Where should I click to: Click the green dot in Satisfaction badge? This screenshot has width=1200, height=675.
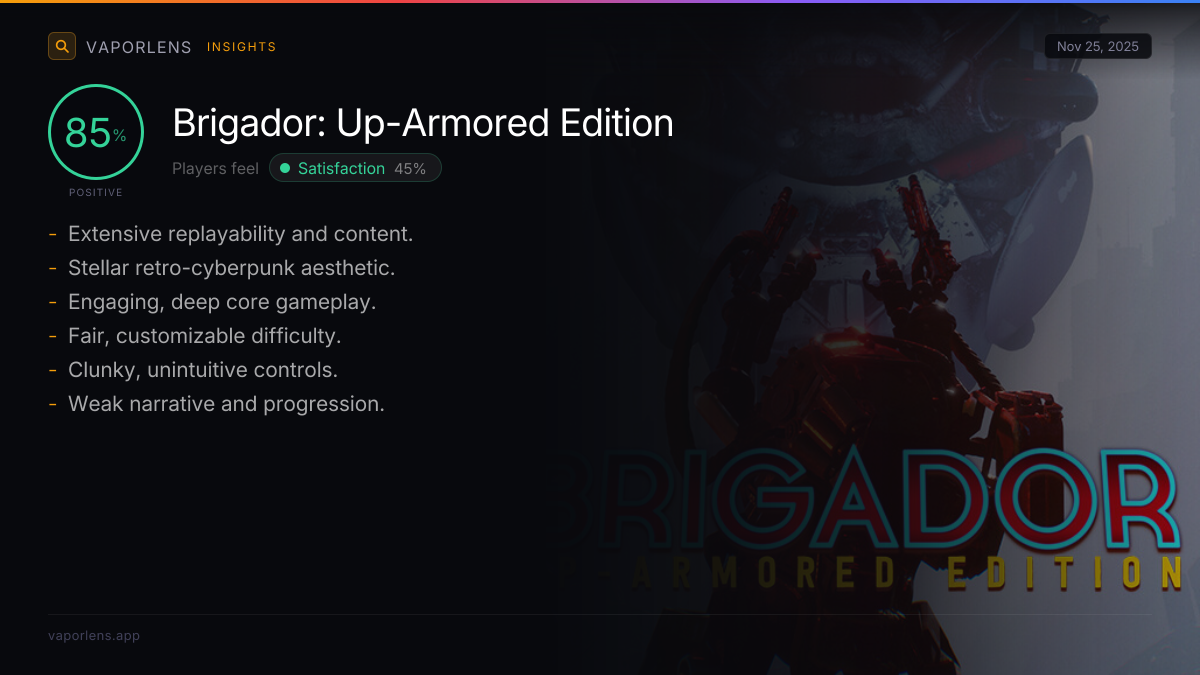tap(285, 169)
